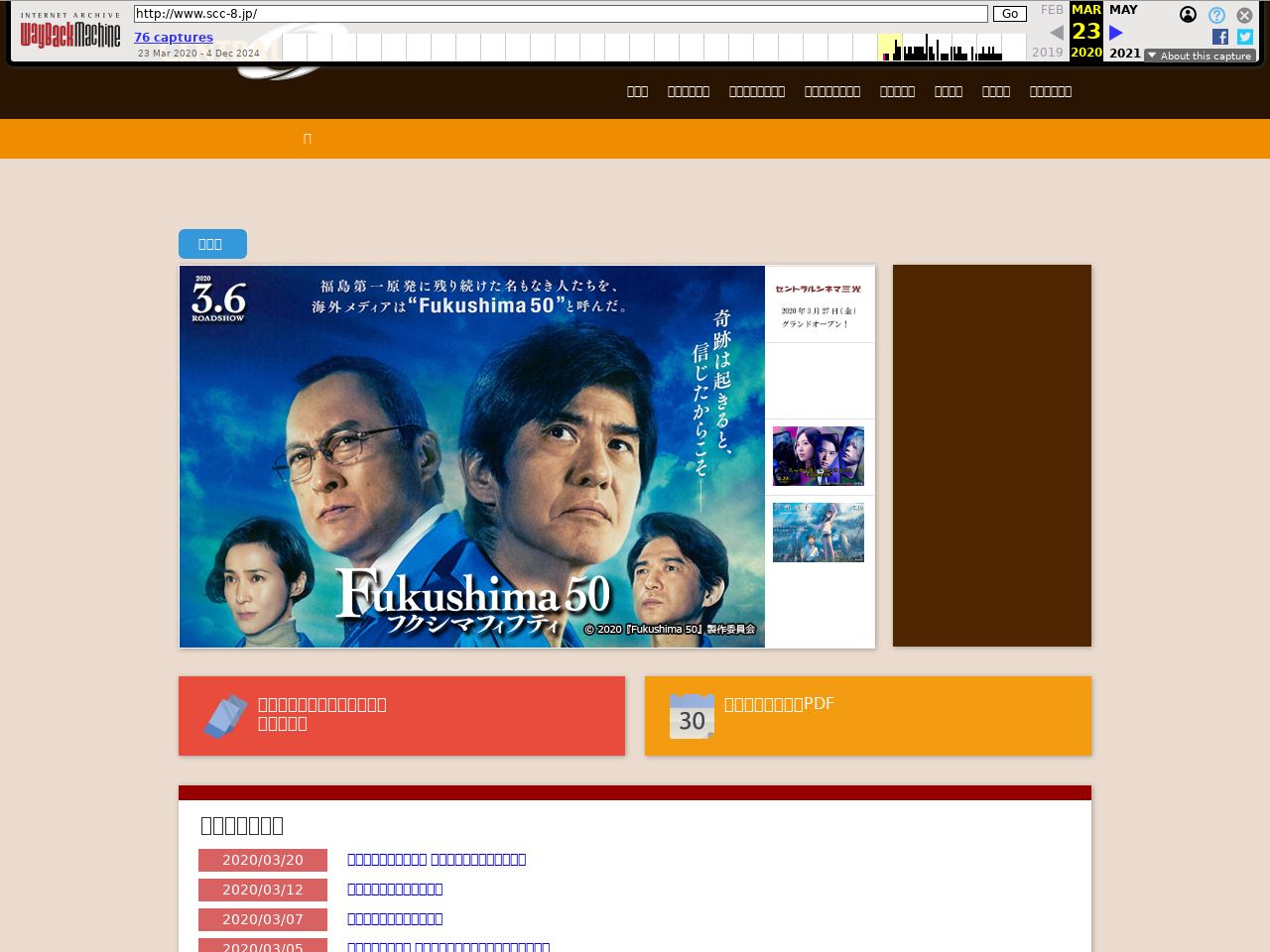Click the highlighted MAR 23 2020 date
This screenshot has width=1270, height=952.
pyautogui.click(x=1086, y=31)
